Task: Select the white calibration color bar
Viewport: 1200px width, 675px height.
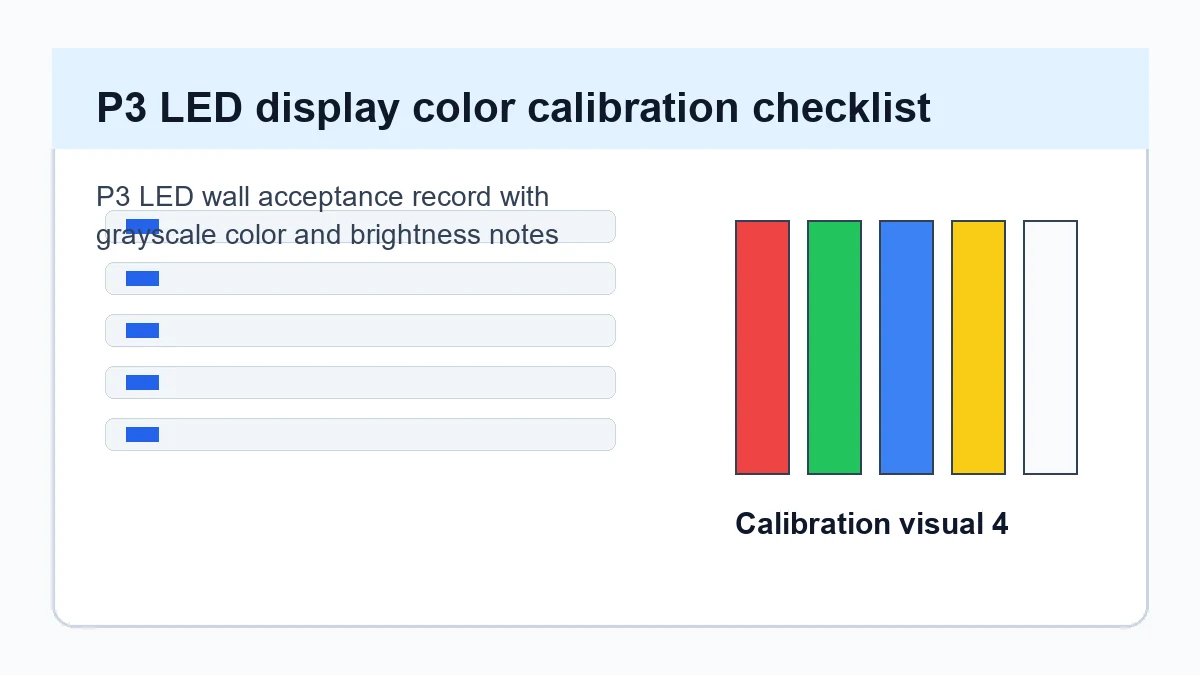Action: coord(1050,347)
